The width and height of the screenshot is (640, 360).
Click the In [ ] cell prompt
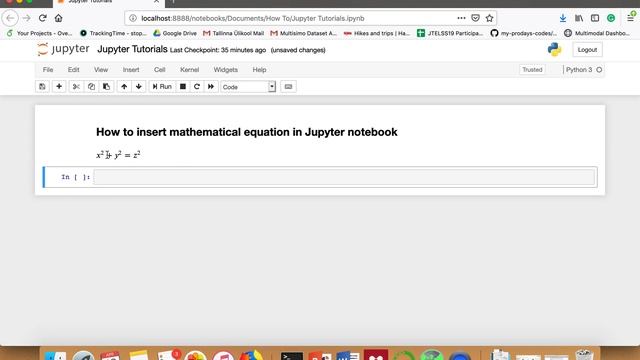[x=76, y=177]
